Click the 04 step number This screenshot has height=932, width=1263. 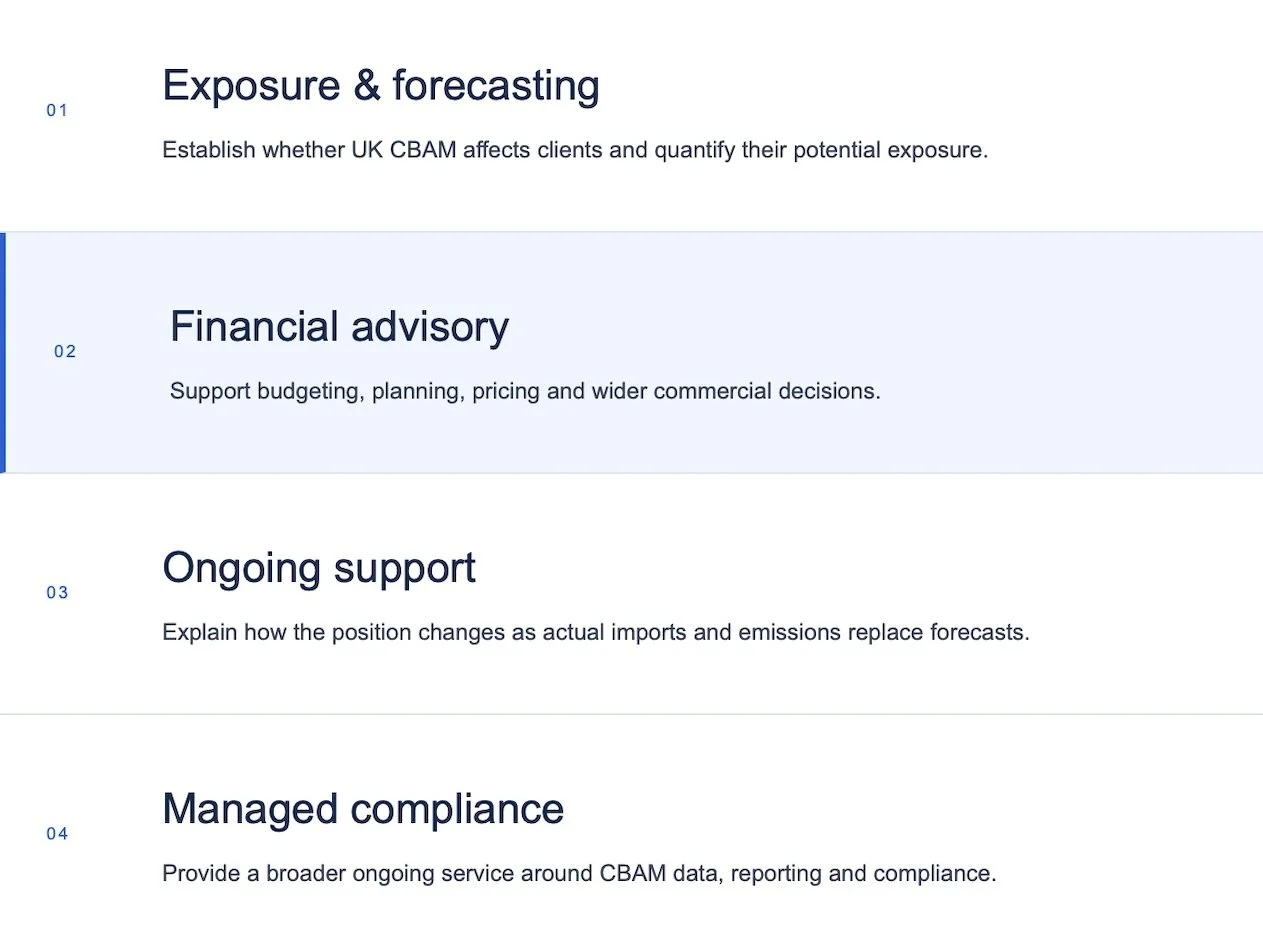coord(57,834)
